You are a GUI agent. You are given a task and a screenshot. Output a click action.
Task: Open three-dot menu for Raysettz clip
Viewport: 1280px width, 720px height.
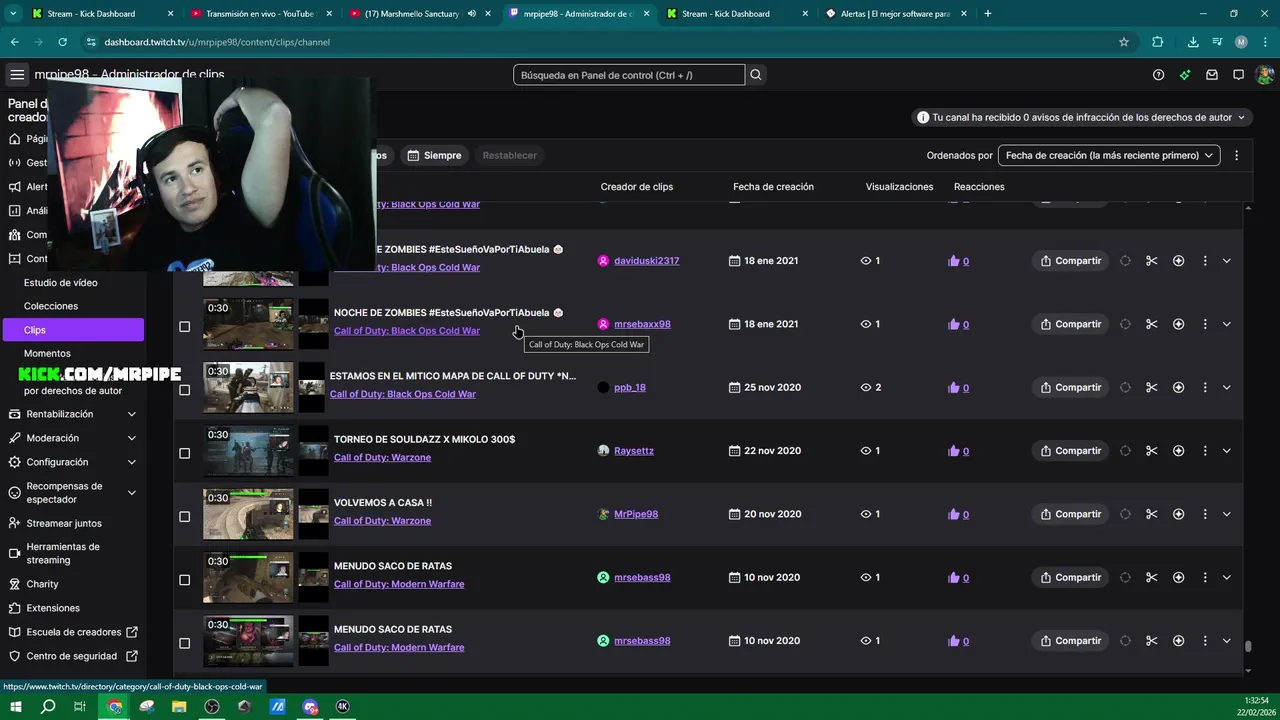[1204, 451]
